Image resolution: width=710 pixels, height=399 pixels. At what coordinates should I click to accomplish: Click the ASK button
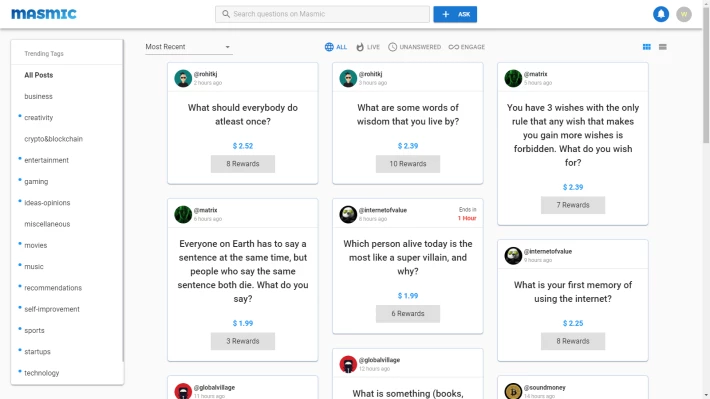click(x=455, y=14)
